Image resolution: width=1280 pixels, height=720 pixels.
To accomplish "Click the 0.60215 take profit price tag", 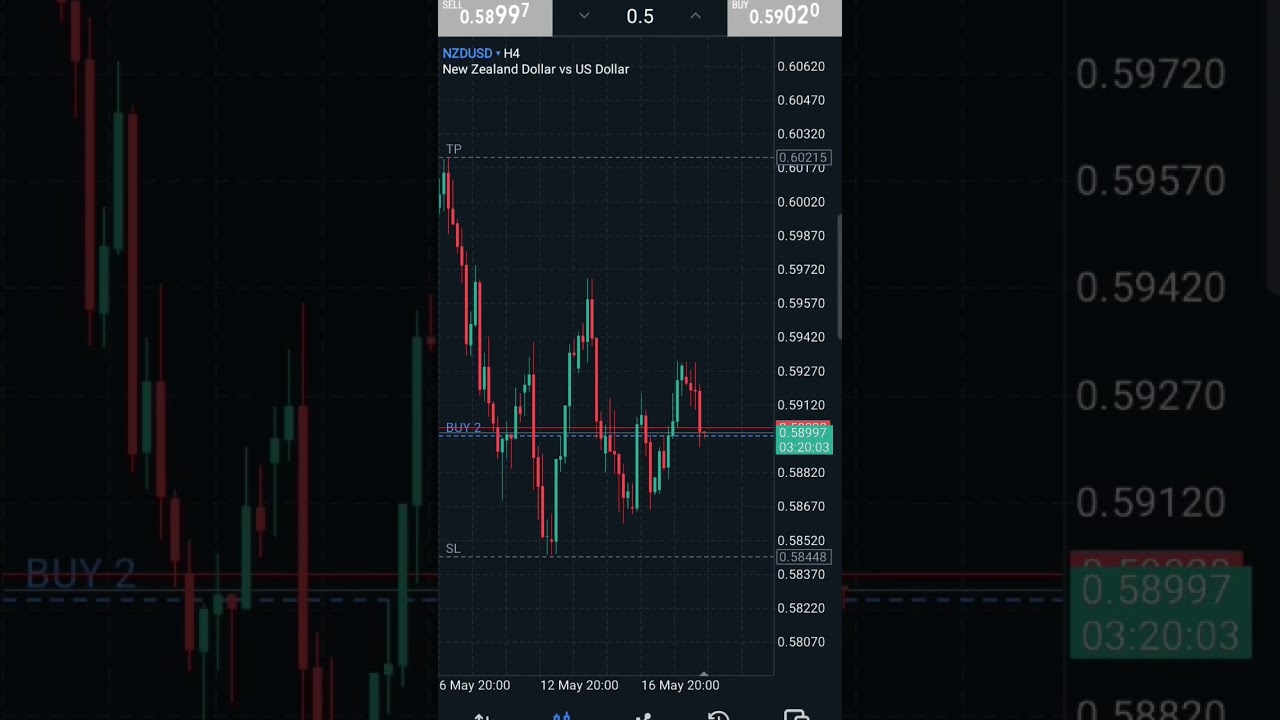I will coord(803,158).
